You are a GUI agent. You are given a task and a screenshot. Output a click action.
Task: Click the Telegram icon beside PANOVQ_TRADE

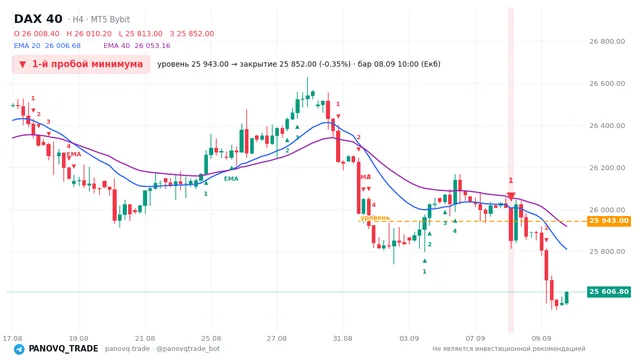(x=19, y=349)
